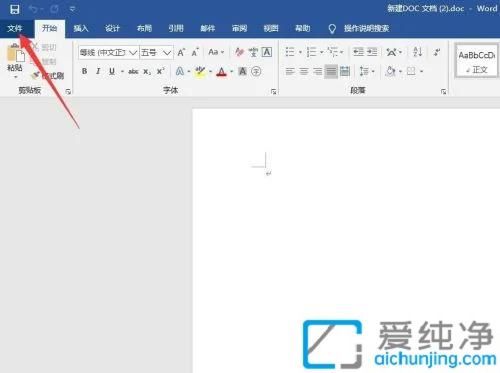This screenshot has height=373, width=500.
Task: Apply the red font color A
Action: pos(221,72)
